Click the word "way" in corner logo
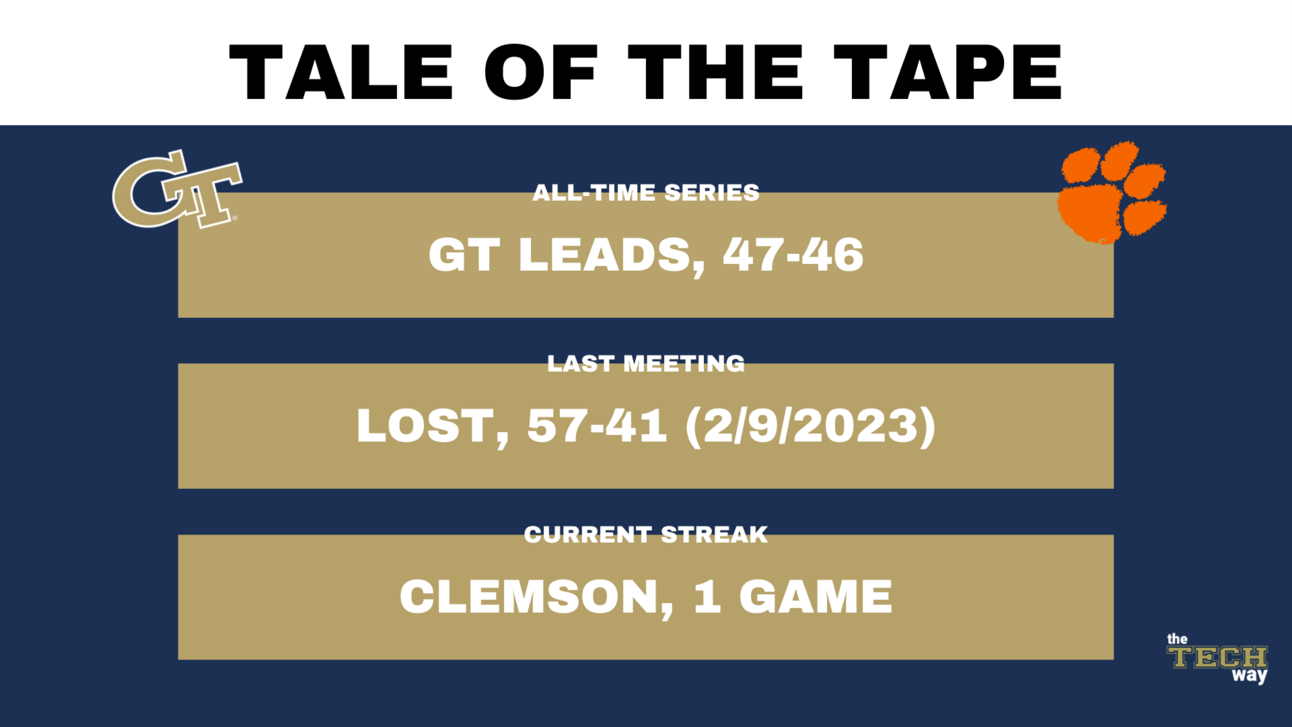The height and width of the screenshot is (727, 1292). pyautogui.click(x=1250, y=677)
